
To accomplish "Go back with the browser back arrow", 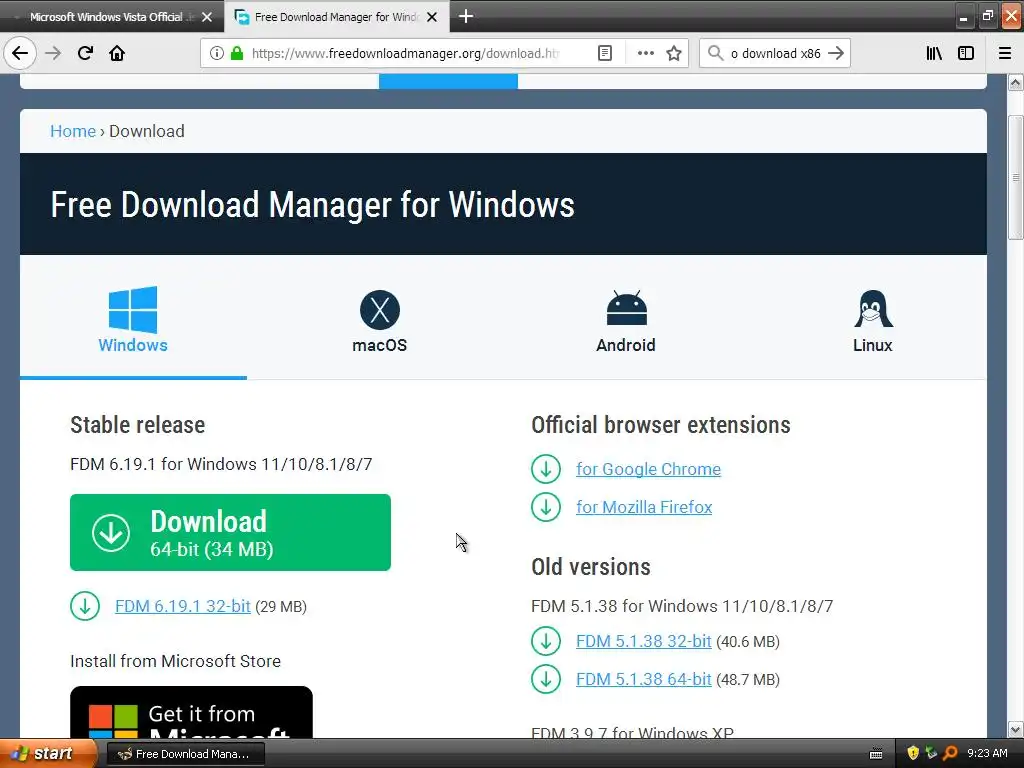I will pyautogui.click(x=20, y=53).
